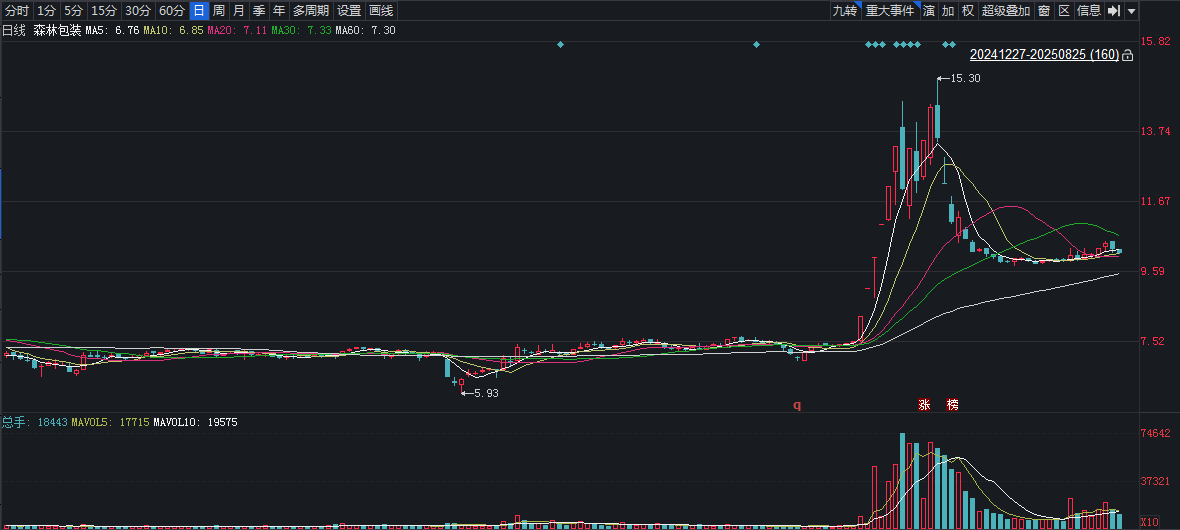Image resolution: width=1180 pixels, height=530 pixels.
Task: Click the jump-to-end arrow icon
Action: coord(1115,11)
